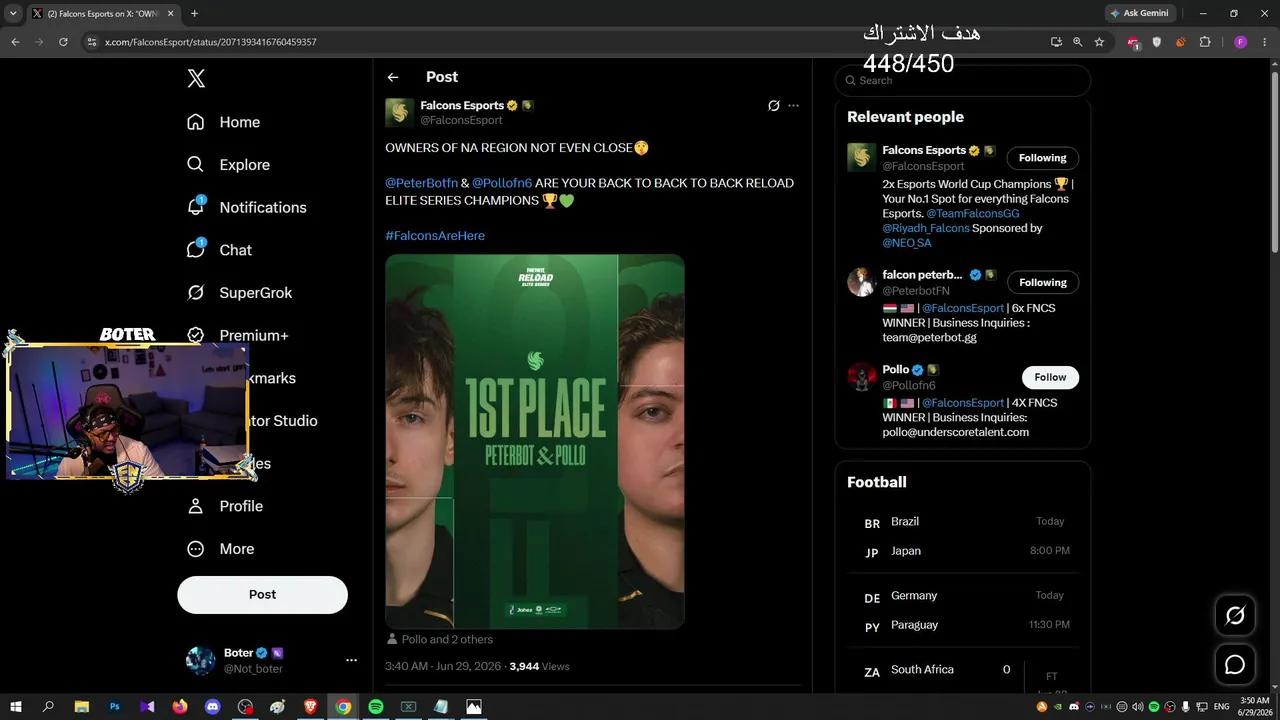Click the Home house icon
This screenshot has height=720, width=1280.
point(196,122)
